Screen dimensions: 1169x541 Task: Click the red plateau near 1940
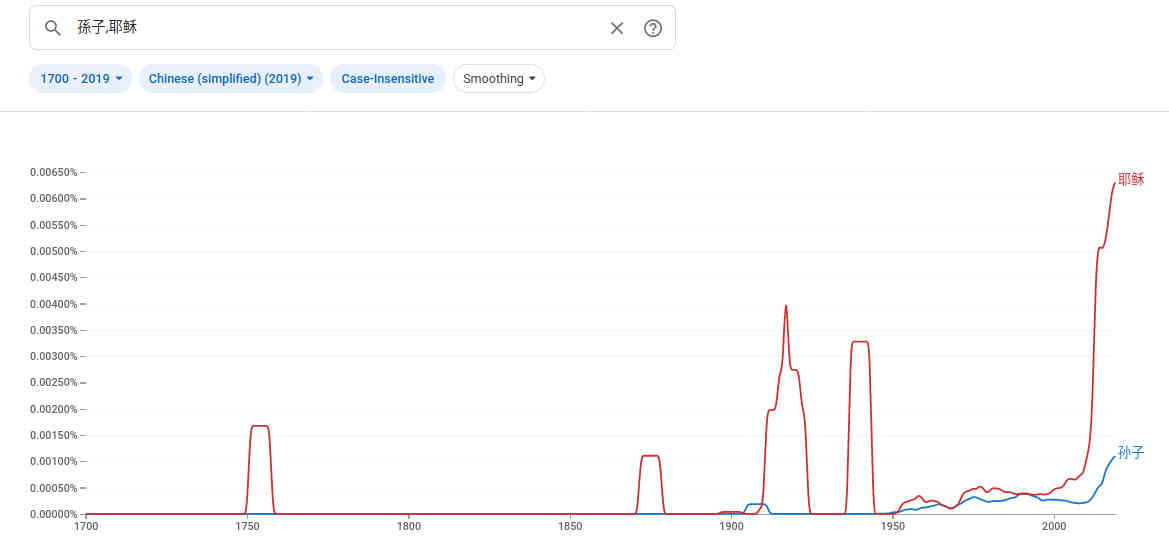(x=859, y=342)
